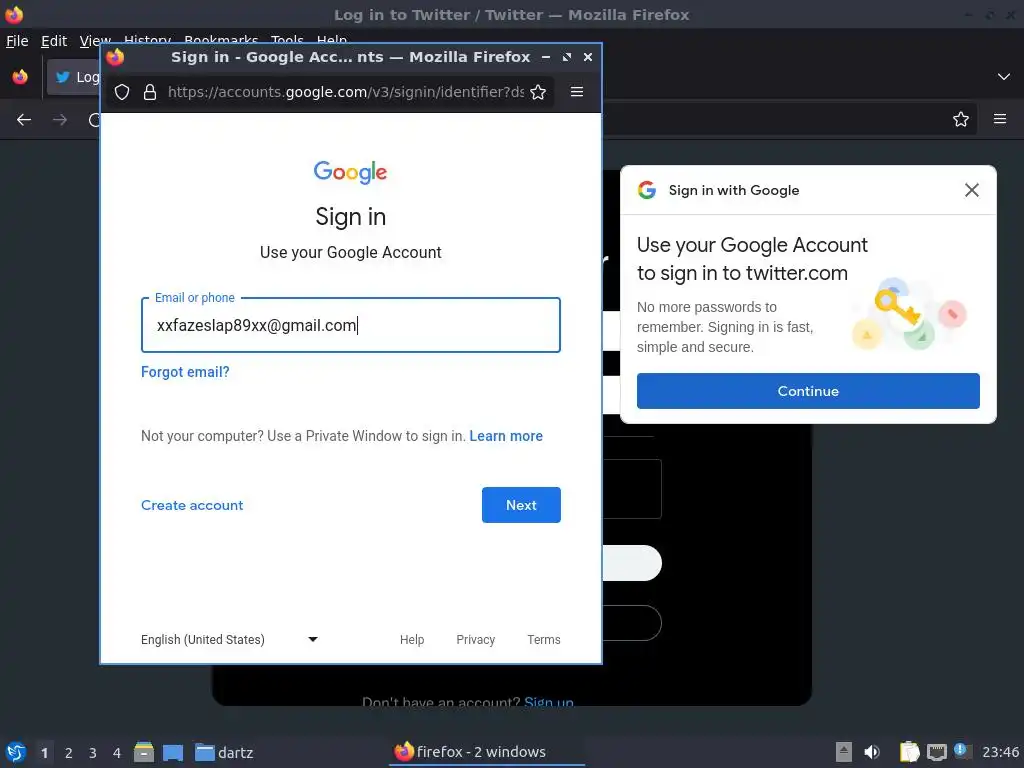The image size is (1024, 768).
Task: Open the Learn more link
Action: [506, 436]
